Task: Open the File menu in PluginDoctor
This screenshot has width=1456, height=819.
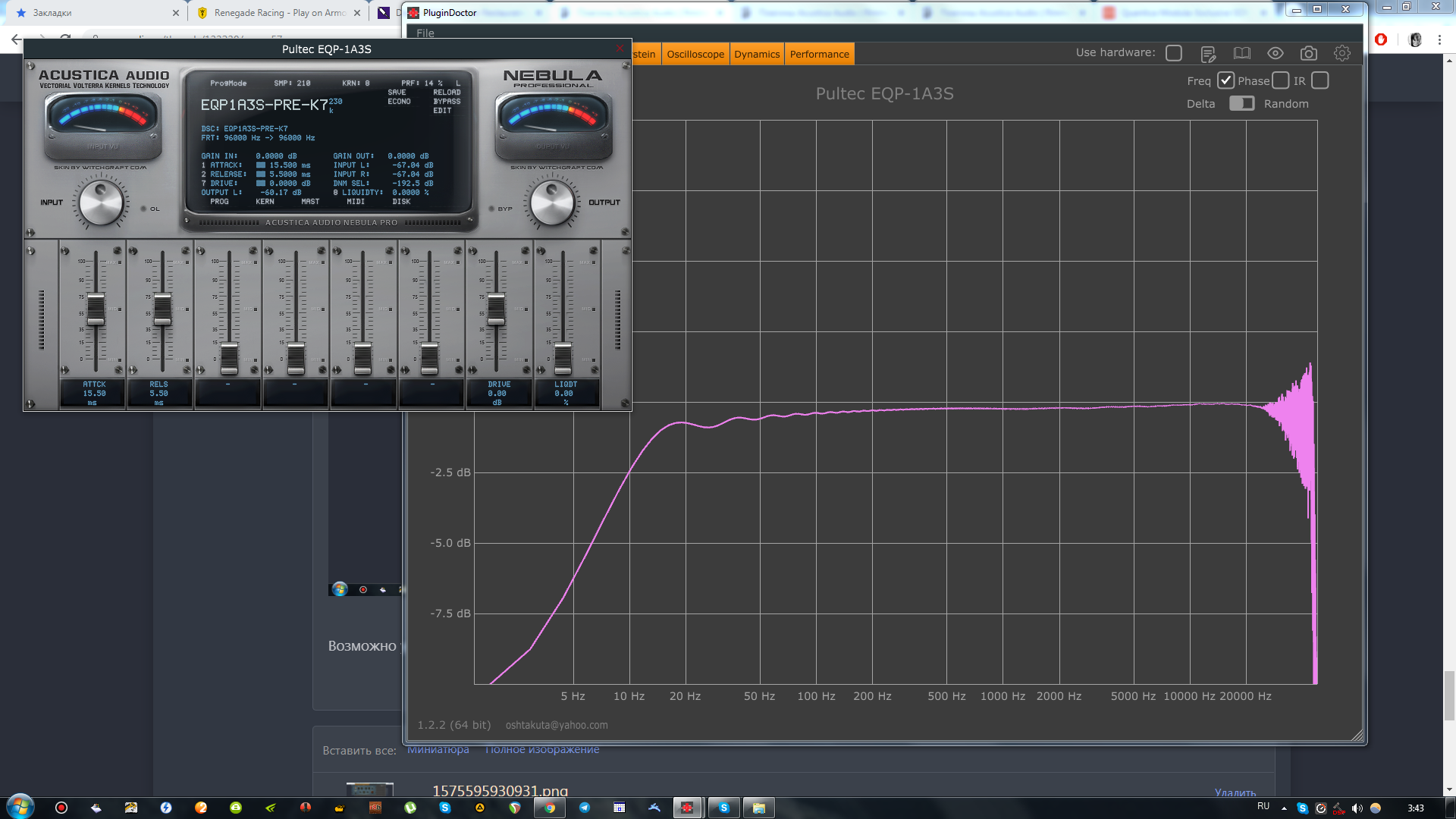Action: 425,33
